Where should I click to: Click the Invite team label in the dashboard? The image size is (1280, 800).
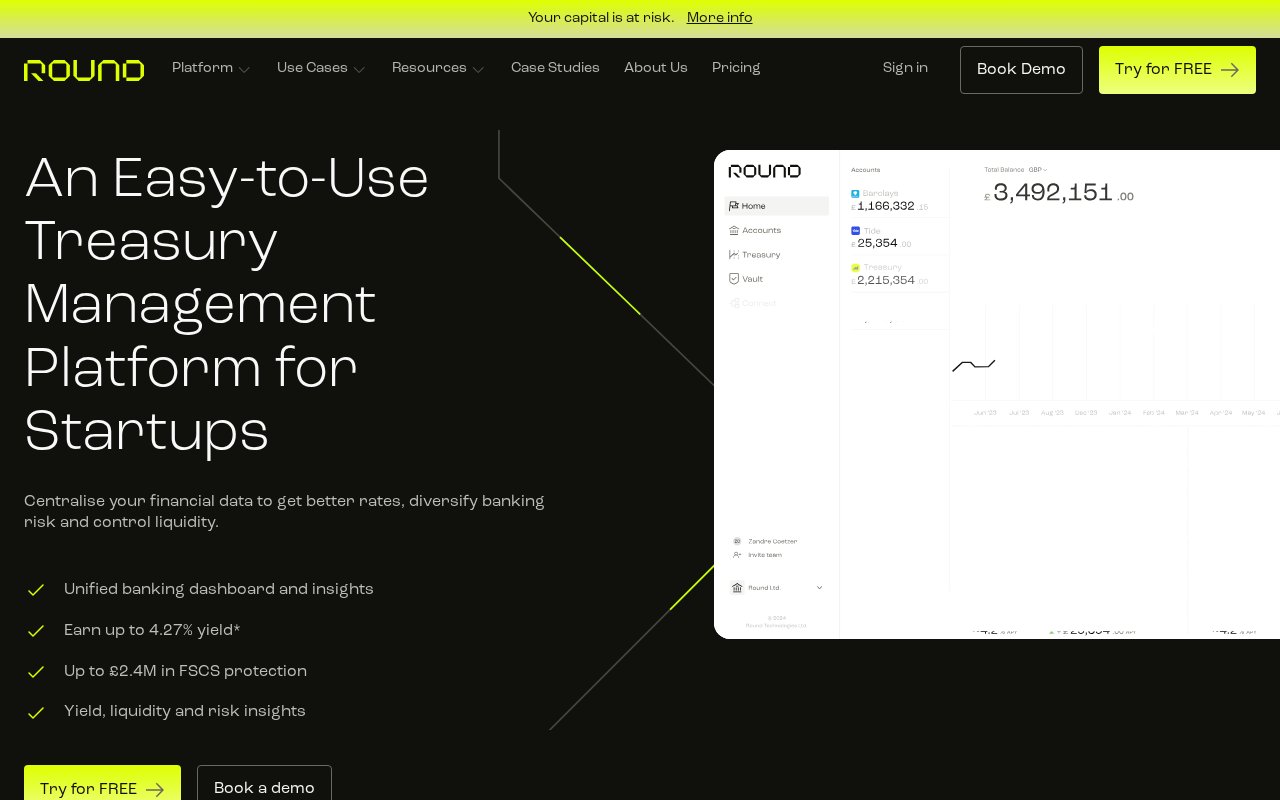tap(765, 555)
